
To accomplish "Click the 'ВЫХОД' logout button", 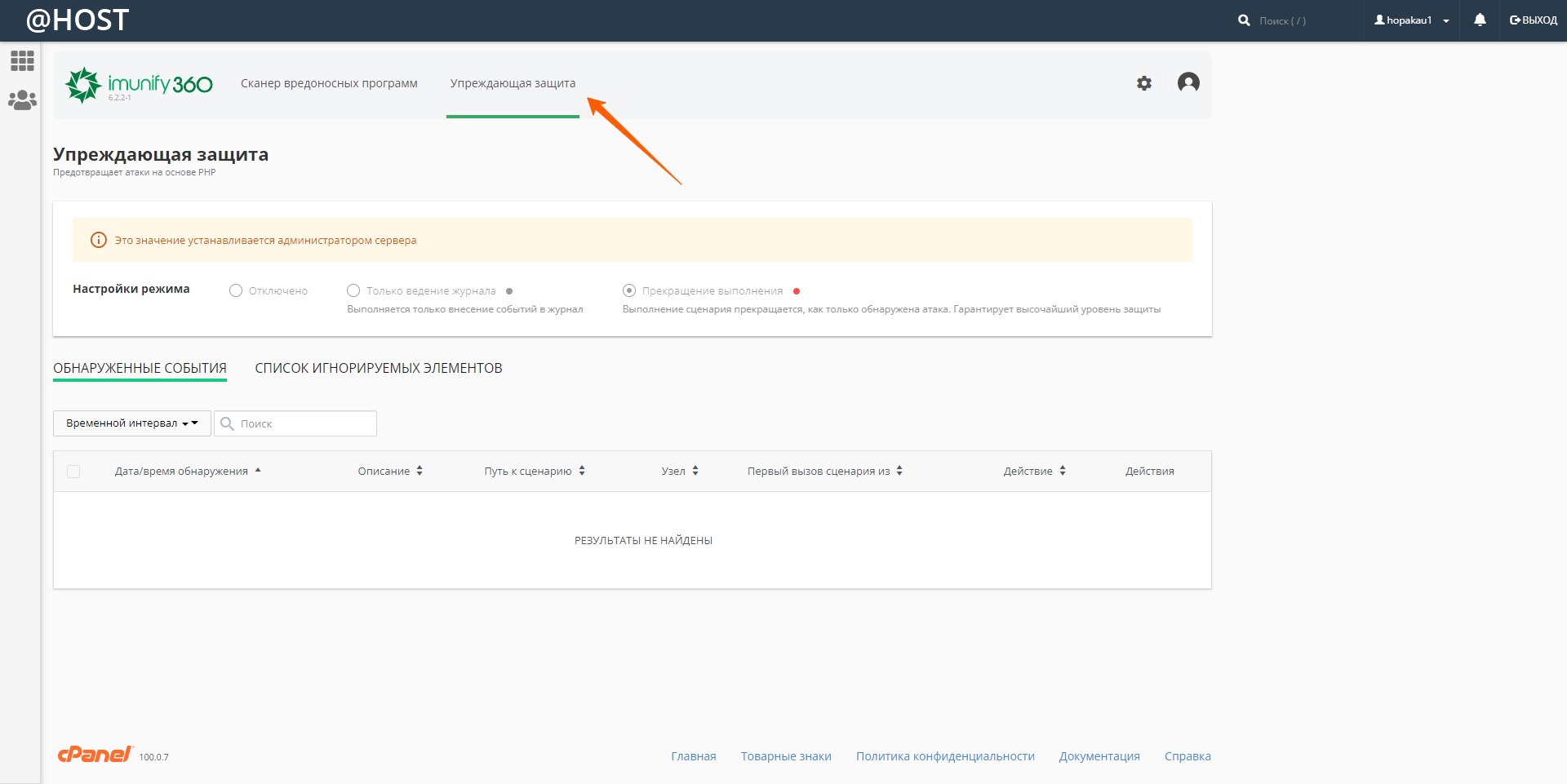I will point(1534,20).
